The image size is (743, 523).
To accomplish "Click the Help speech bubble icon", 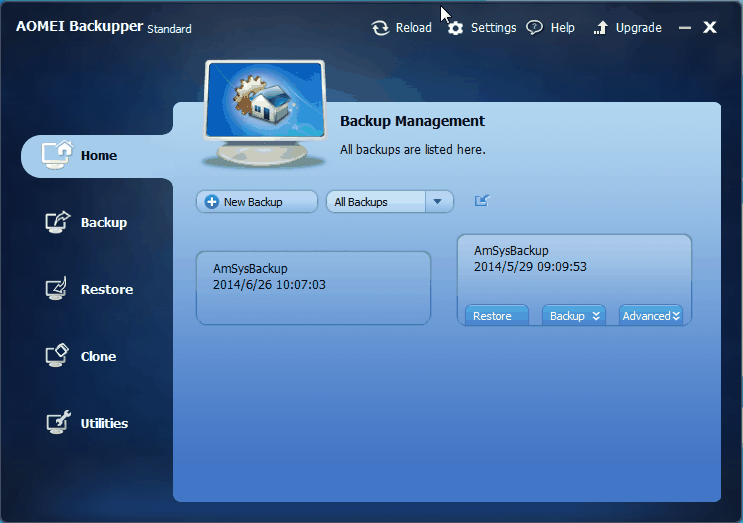I will click(535, 27).
